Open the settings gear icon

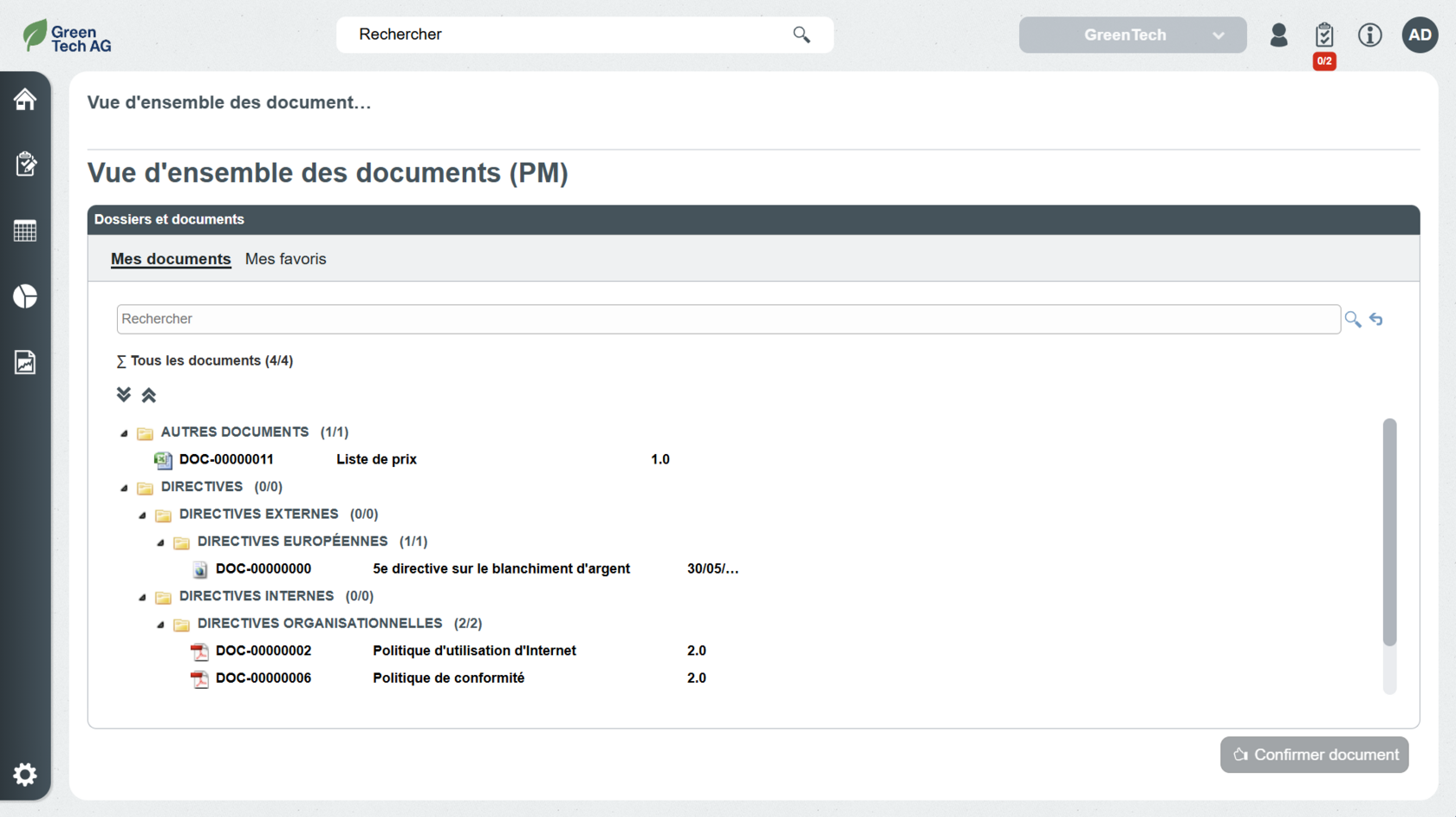click(x=25, y=774)
